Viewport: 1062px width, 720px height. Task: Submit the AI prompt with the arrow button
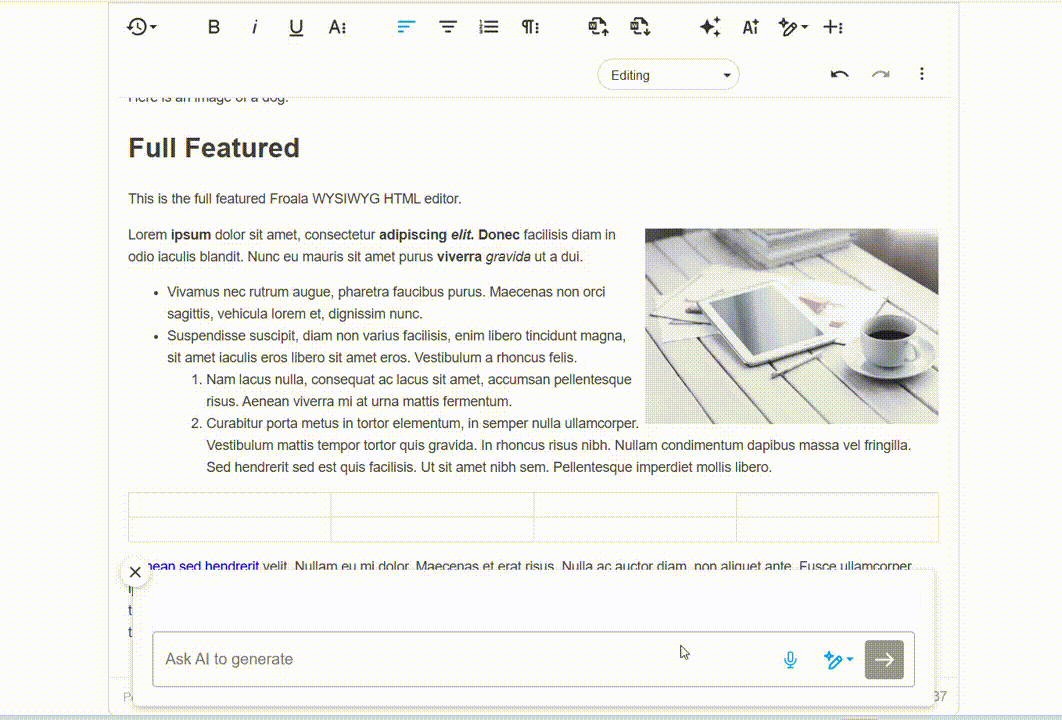tap(884, 660)
